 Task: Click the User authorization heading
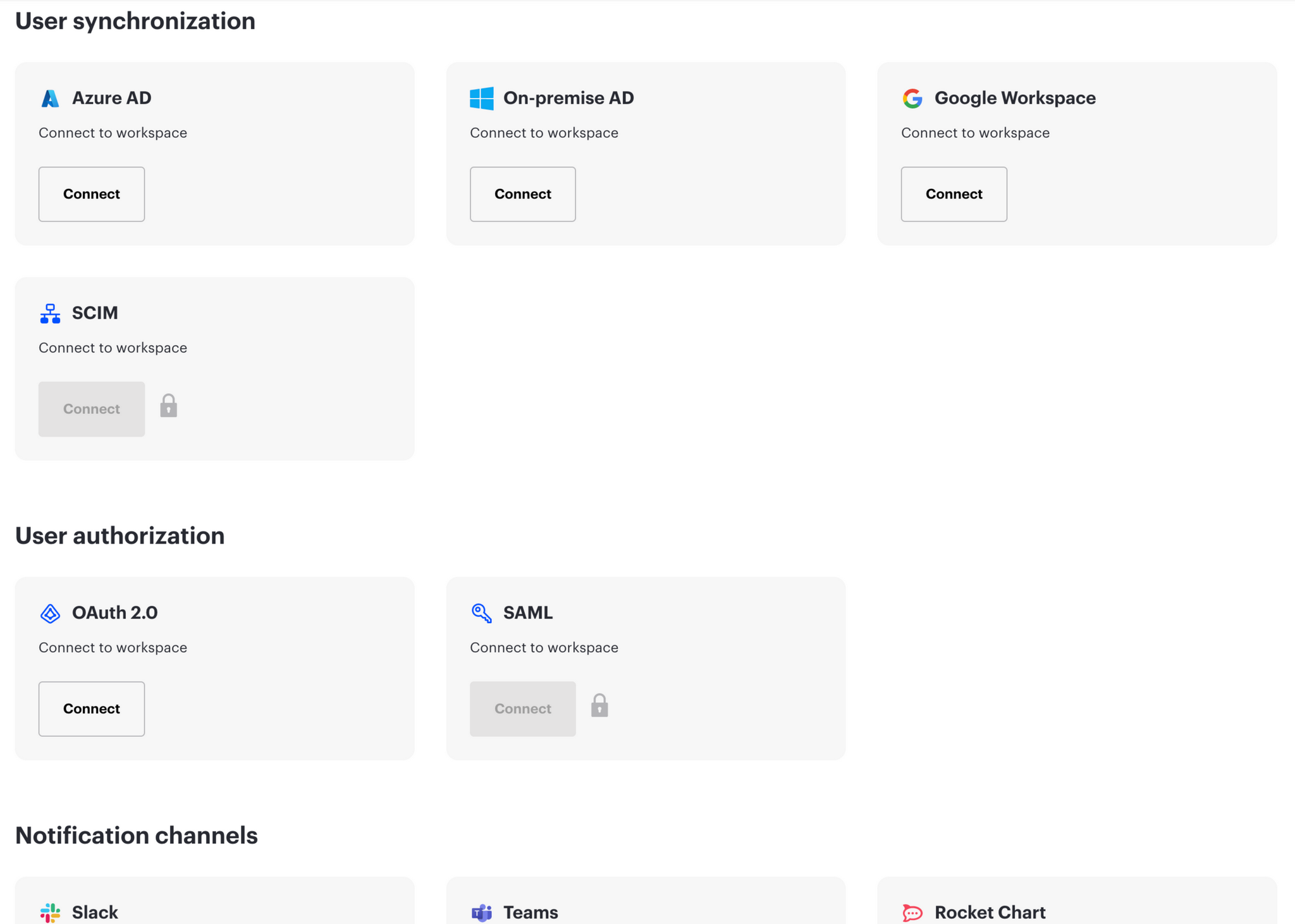[120, 536]
